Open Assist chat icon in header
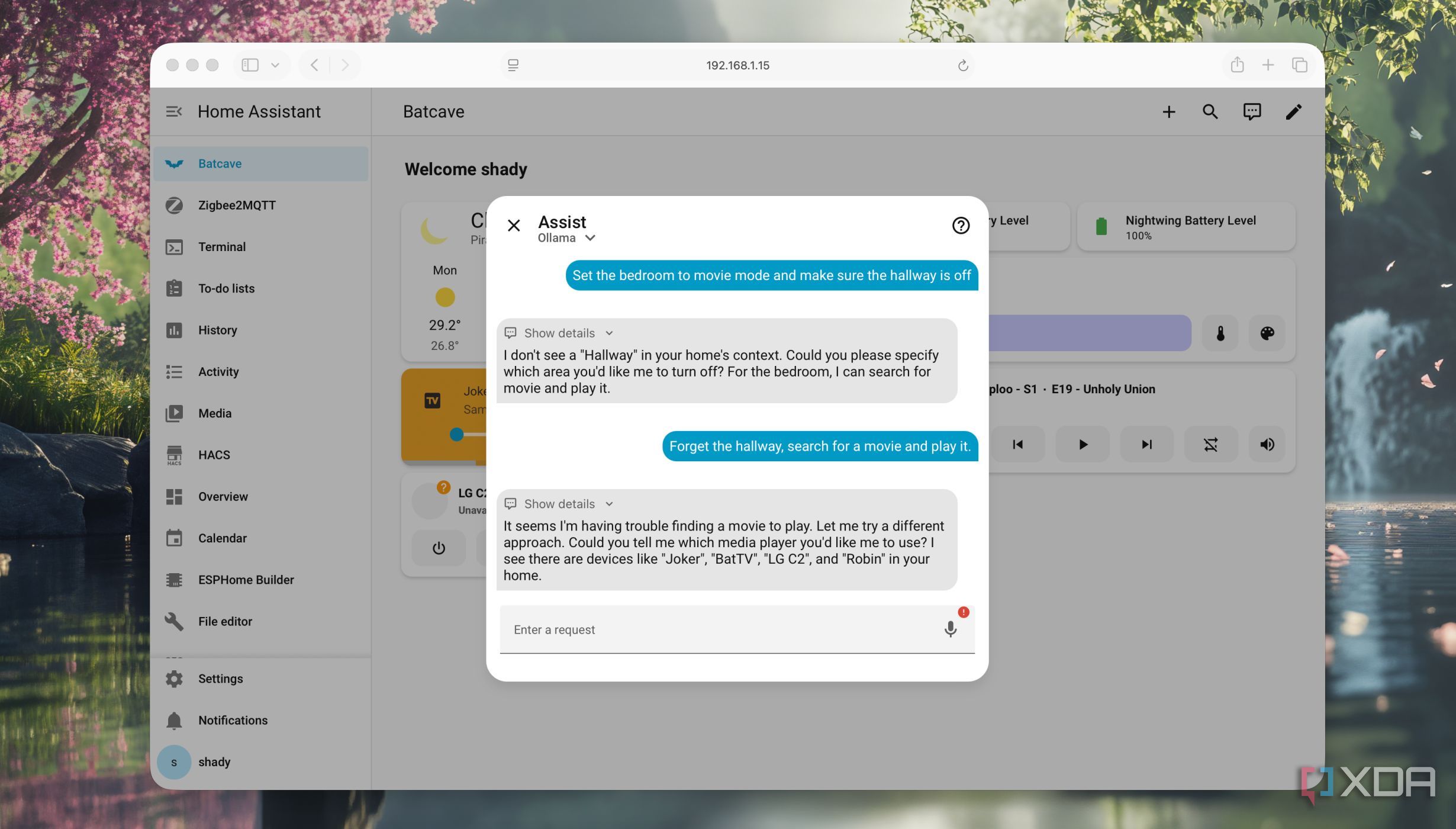 [1252, 111]
